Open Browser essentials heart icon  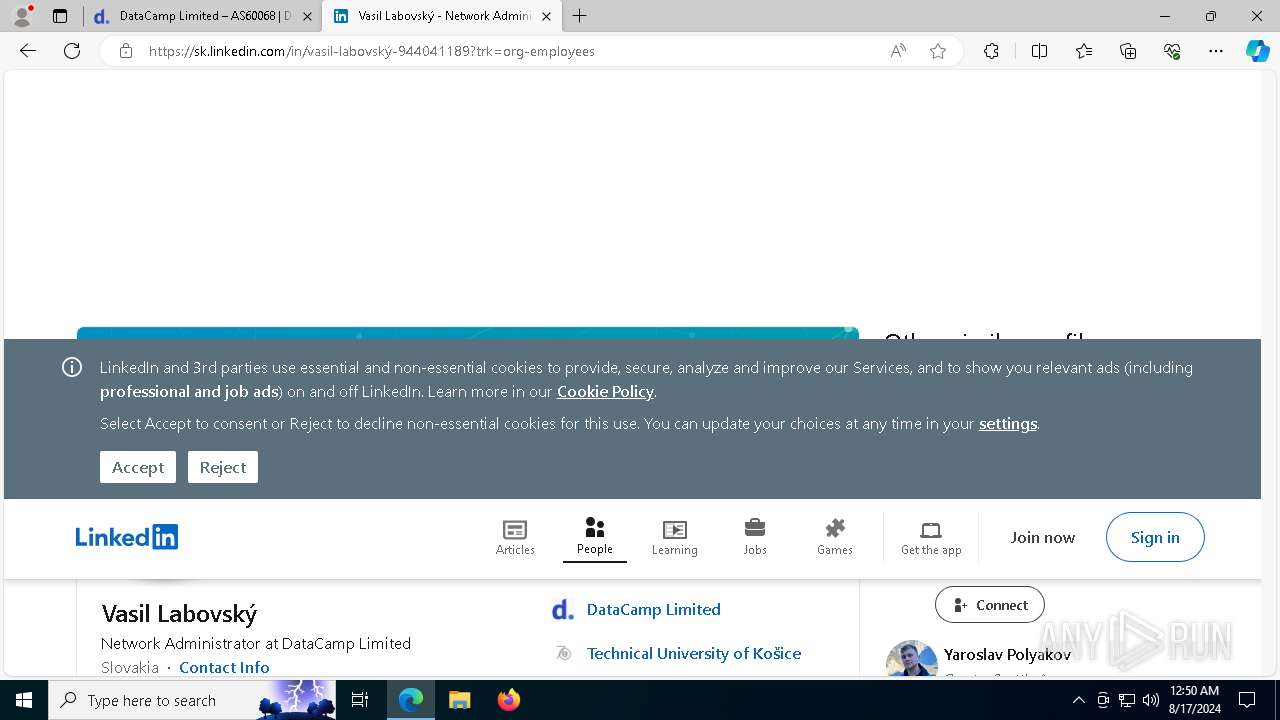(1172, 51)
